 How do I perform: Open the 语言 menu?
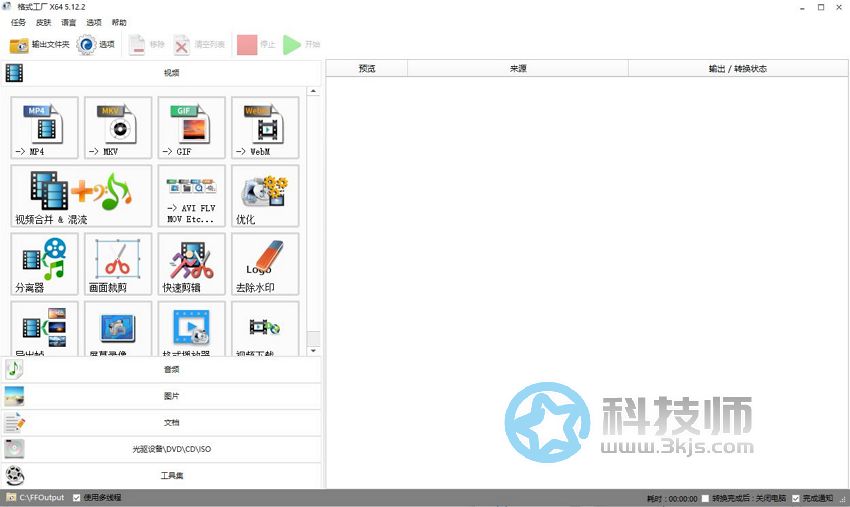69,22
